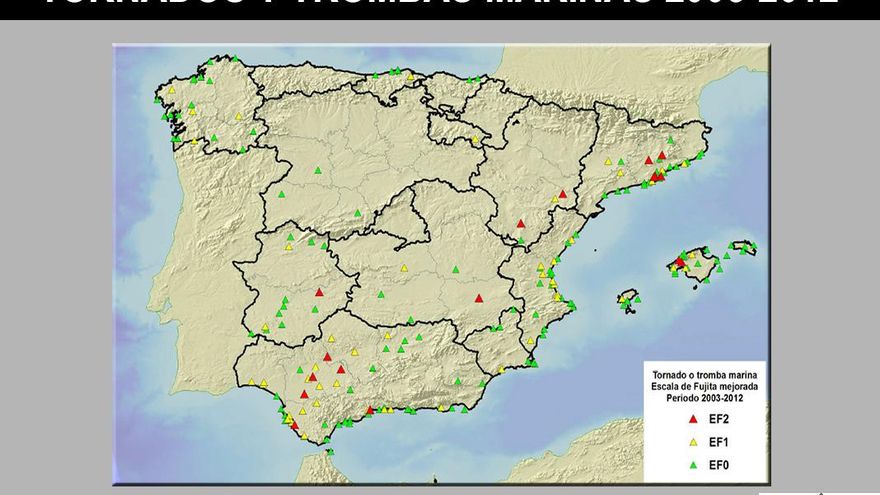
Task: Click the green EF0 triangle in legend
Action: tap(692, 465)
